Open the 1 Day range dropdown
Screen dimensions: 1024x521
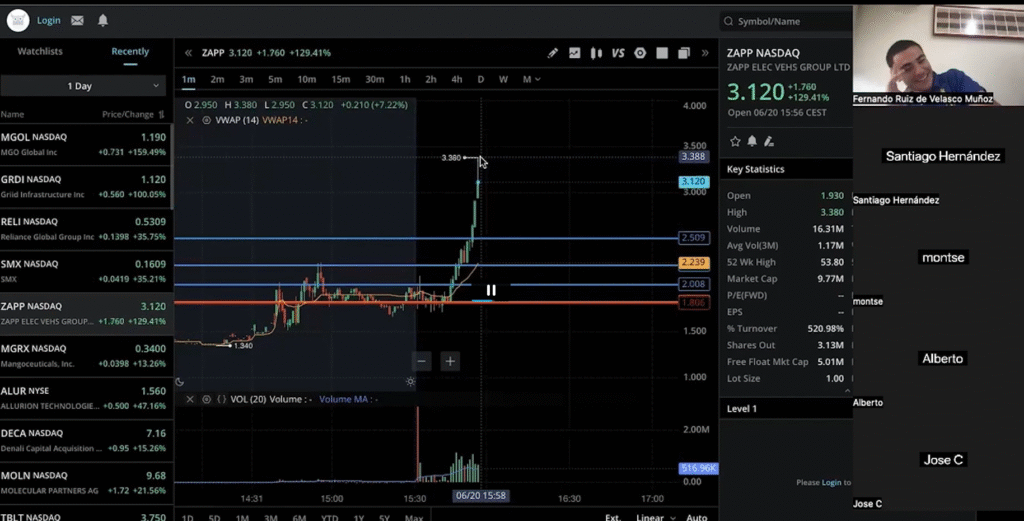tap(84, 86)
